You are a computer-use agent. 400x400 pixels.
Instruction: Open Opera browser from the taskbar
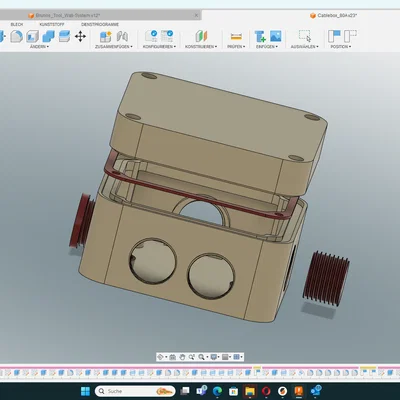[x=266, y=391]
